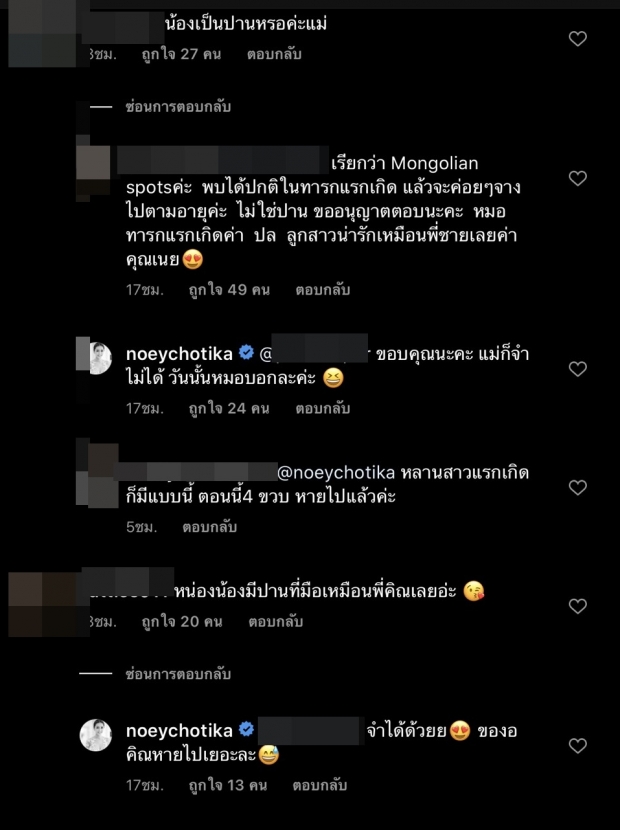Like noeychotika's จำได้ด้วยย reply
This screenshot has width=620, height=830.
pos(578,746)
